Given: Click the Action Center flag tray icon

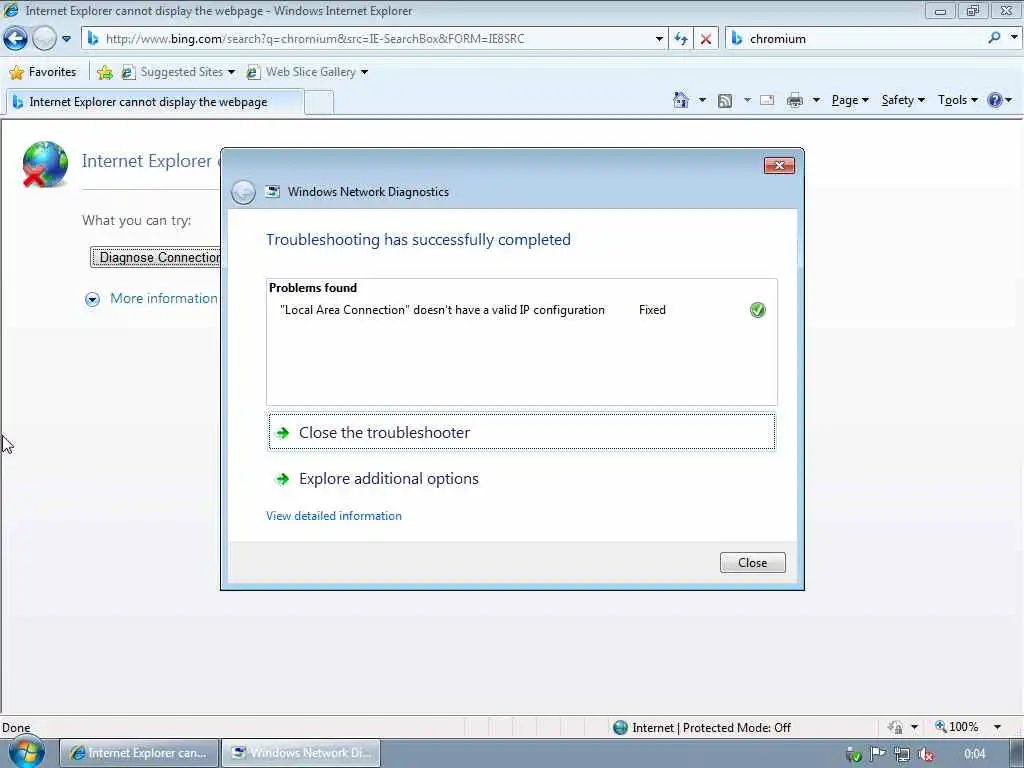Looking at the screenshot, I should click(878, 754).
